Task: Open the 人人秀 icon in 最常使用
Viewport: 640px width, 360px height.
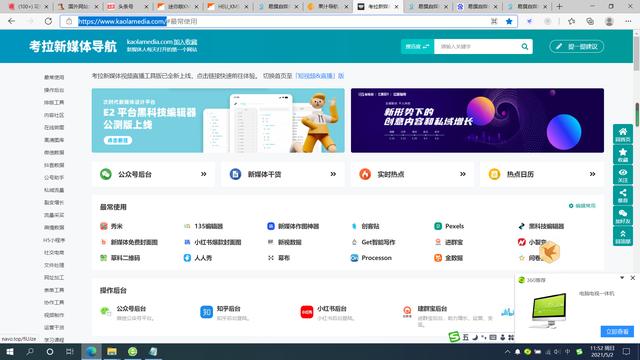Action: pos(187,258)
